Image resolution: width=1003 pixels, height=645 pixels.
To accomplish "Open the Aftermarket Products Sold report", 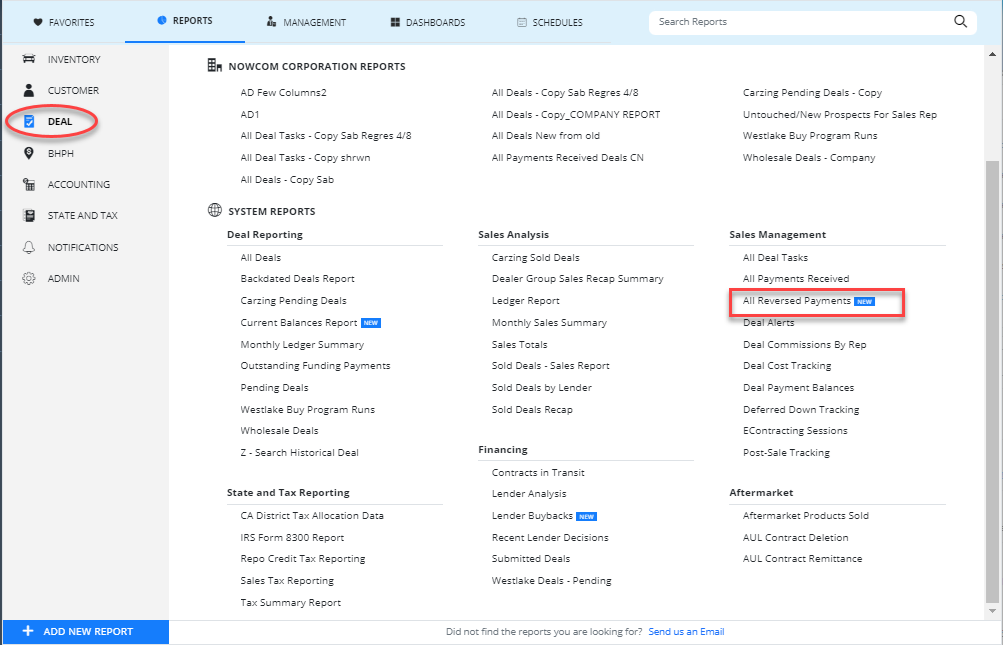I will (806, 516).
